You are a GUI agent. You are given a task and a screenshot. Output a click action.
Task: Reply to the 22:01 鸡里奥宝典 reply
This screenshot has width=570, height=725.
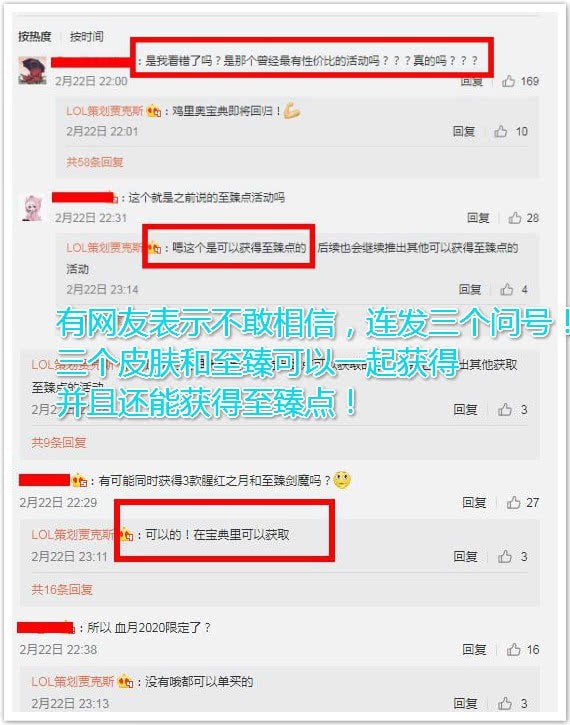[464, 132]
